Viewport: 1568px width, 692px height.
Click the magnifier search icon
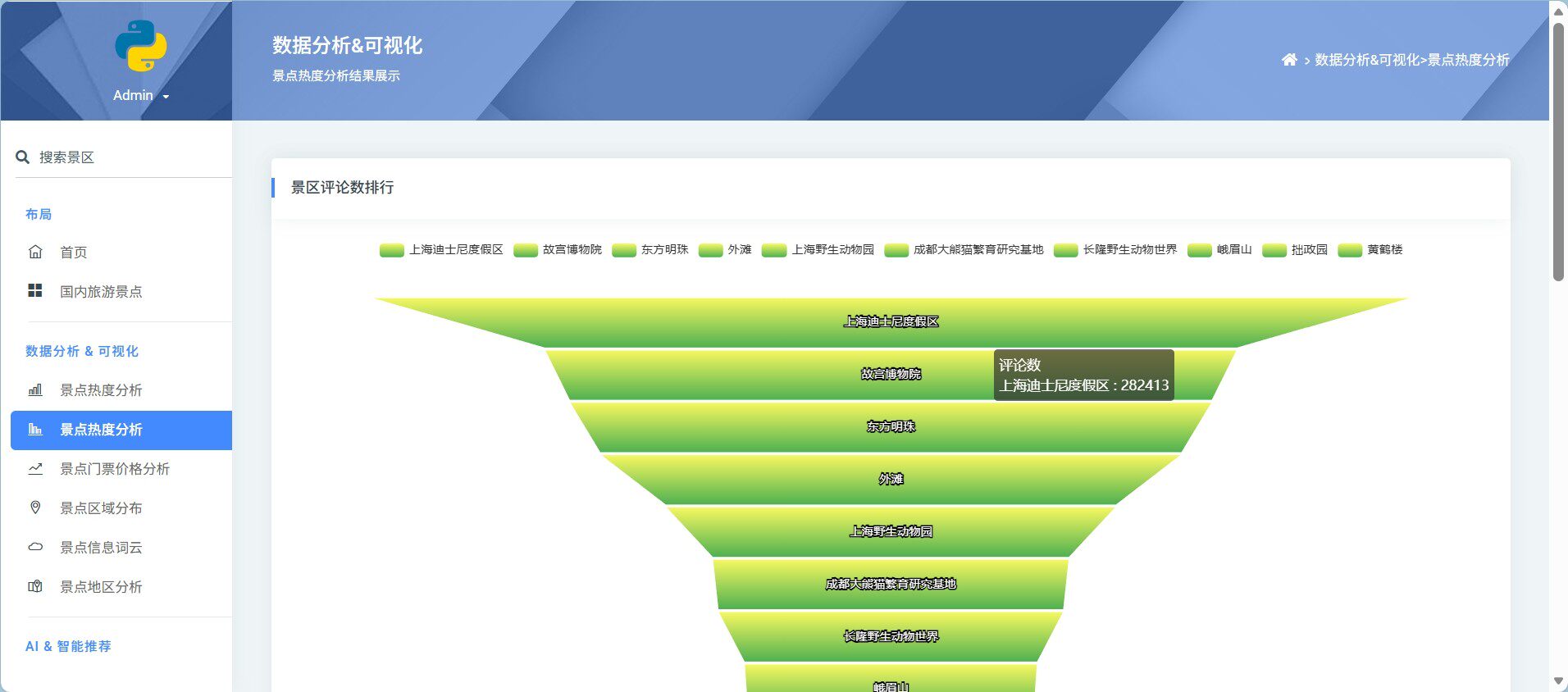23,157
